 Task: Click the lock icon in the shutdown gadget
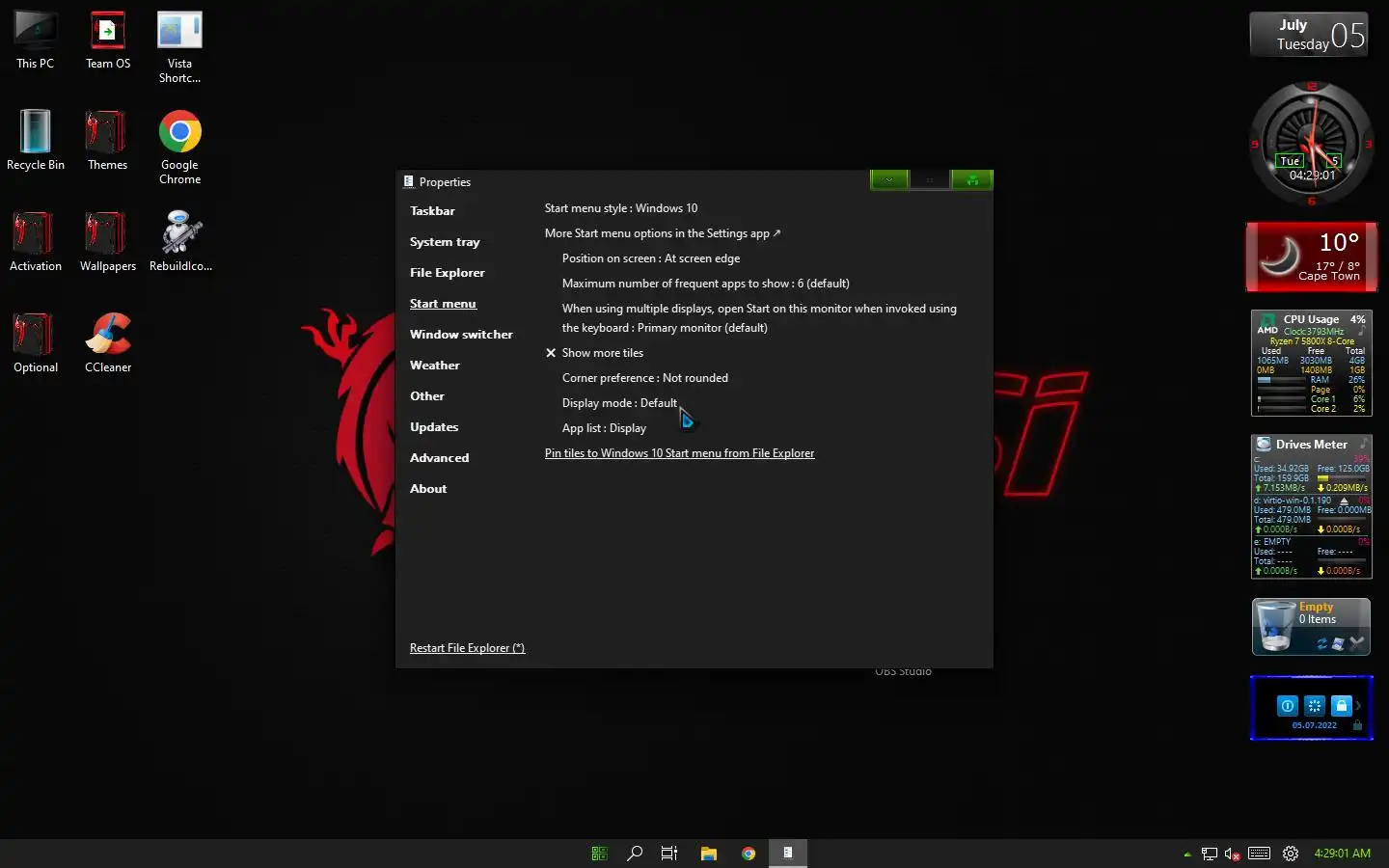coord(1341,706)
